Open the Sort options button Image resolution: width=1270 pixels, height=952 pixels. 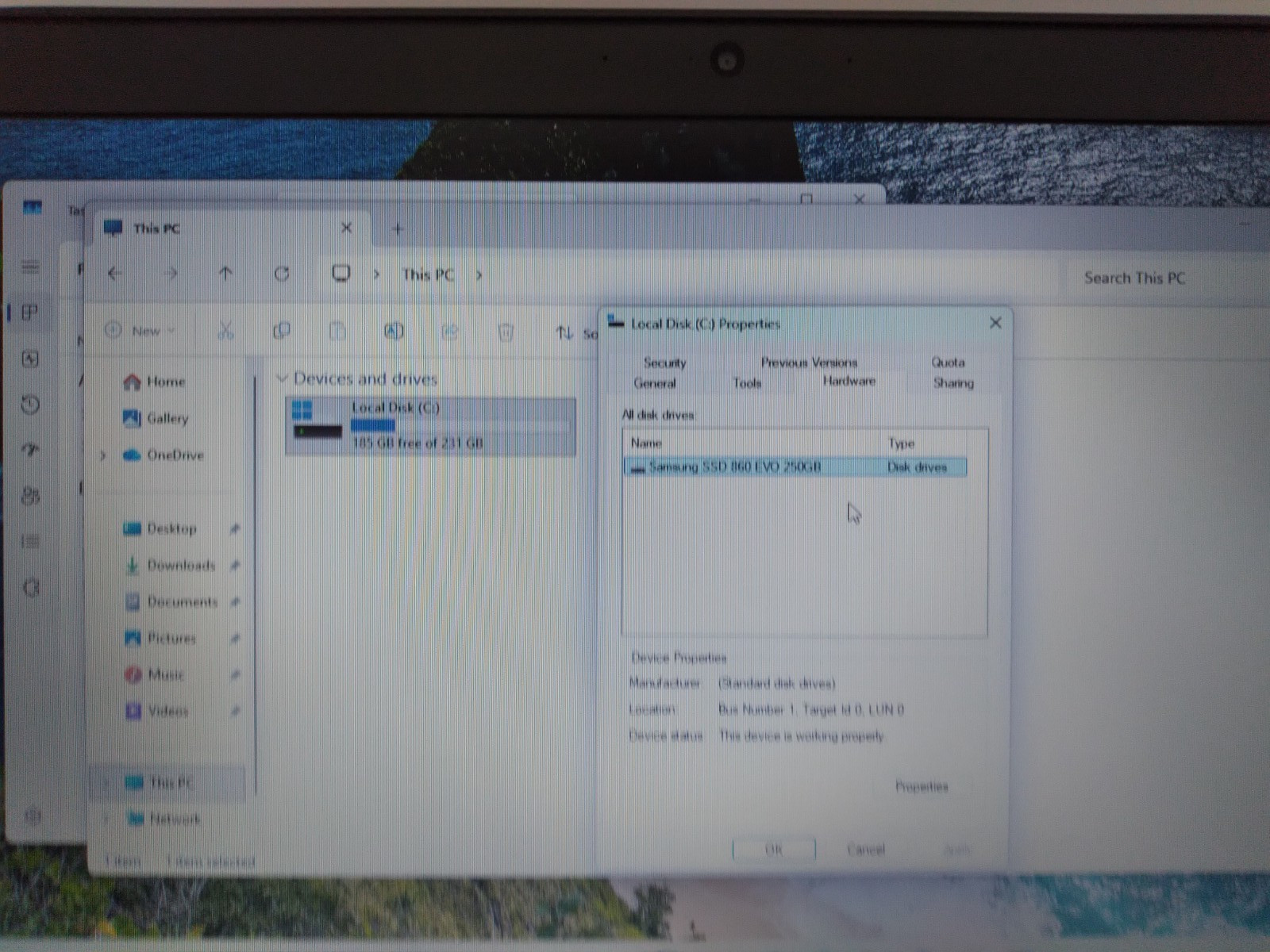pyautogui.click(x=575, y=333)
